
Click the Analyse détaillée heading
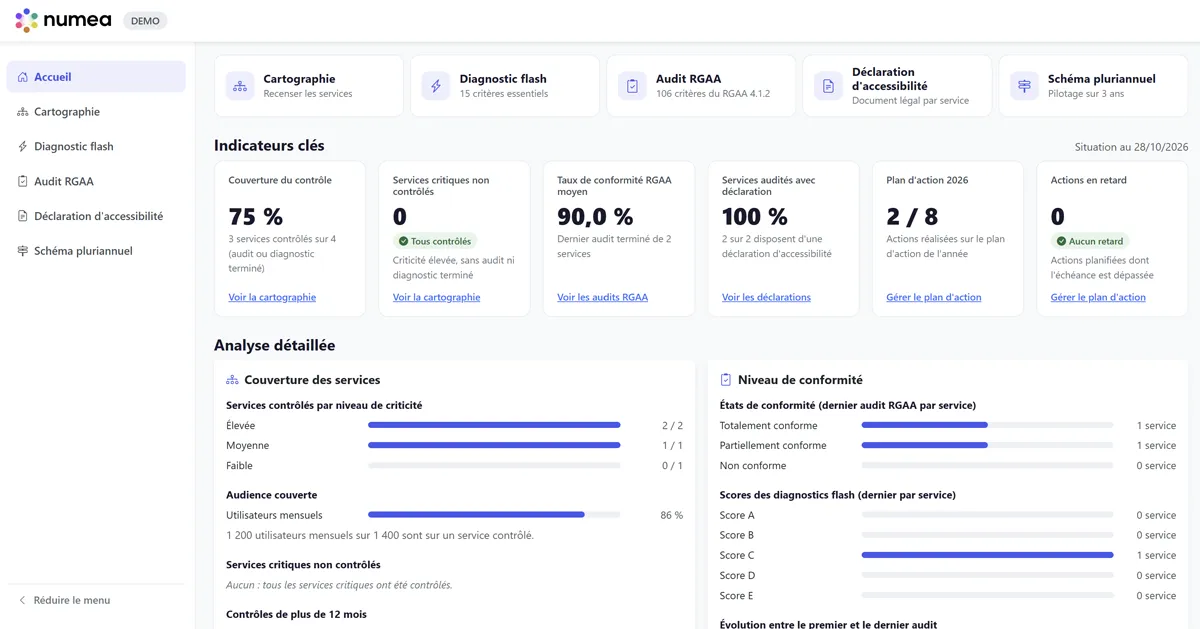pos(274,345)
